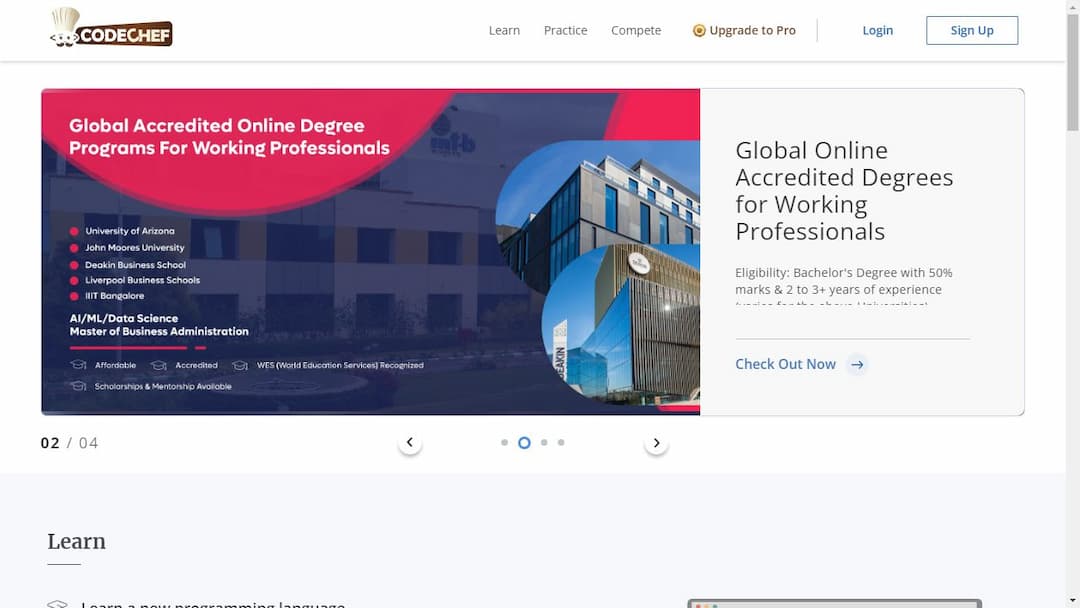This screenshot has width=1080, height=608.
Task: Select the first carousel dot indicator
Action: point(504,442)
